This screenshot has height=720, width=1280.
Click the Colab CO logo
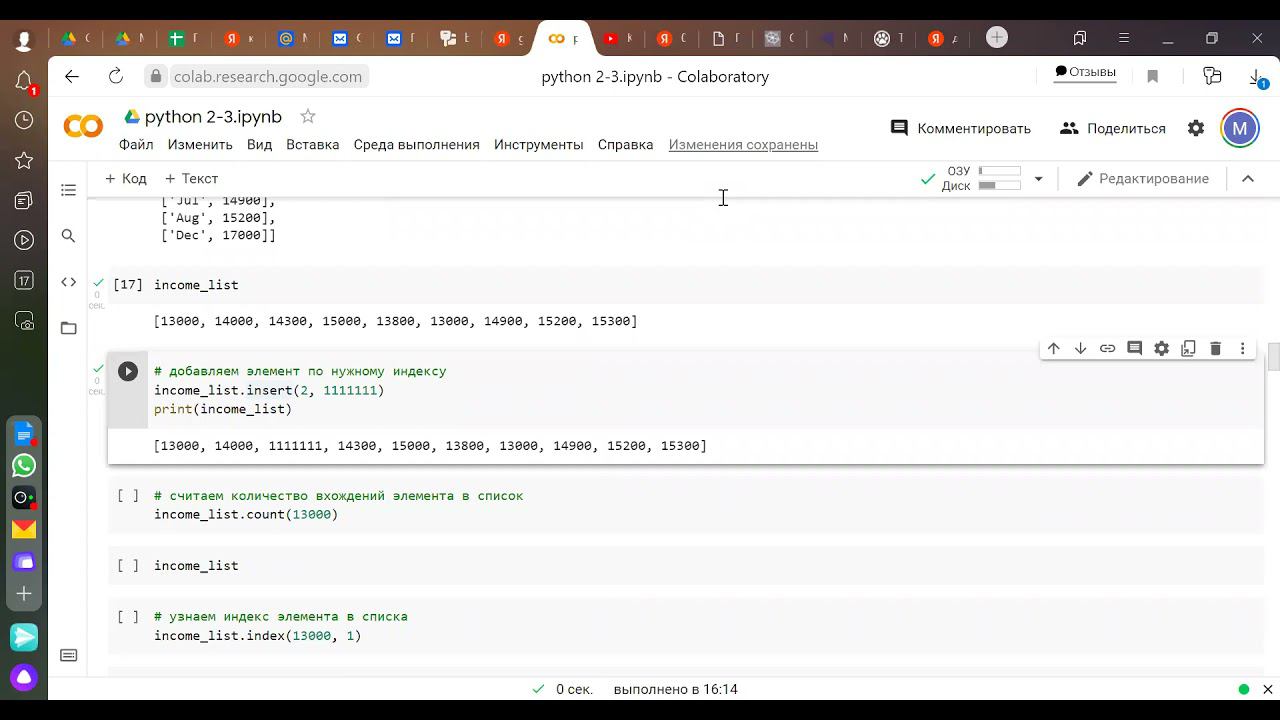[83, 127]
